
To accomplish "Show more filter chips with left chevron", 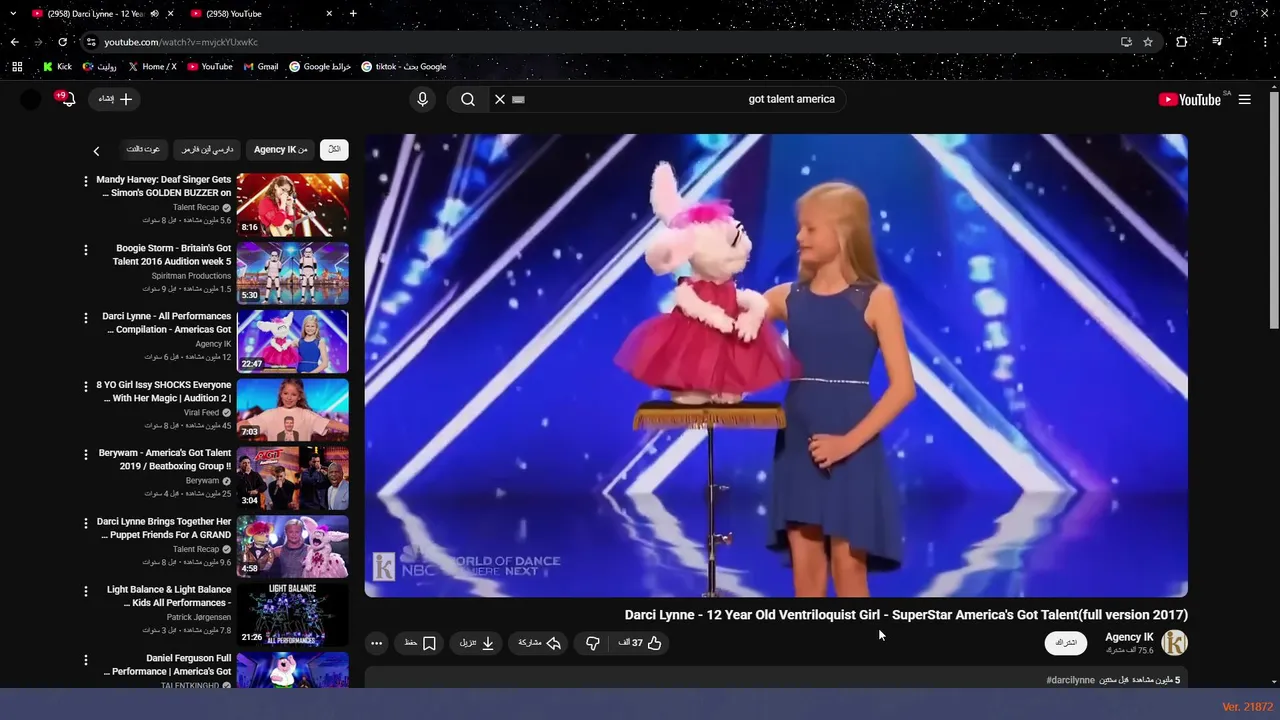I will point(96,151).
